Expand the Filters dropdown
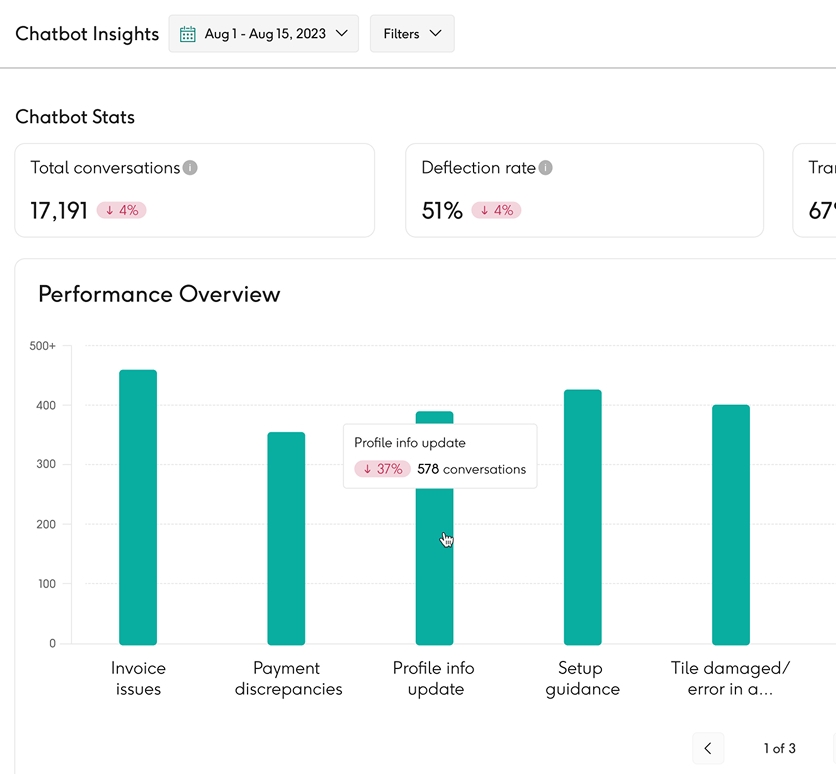Image resolution: width=836 pixels, height=774 pixels. click(411, 34)
